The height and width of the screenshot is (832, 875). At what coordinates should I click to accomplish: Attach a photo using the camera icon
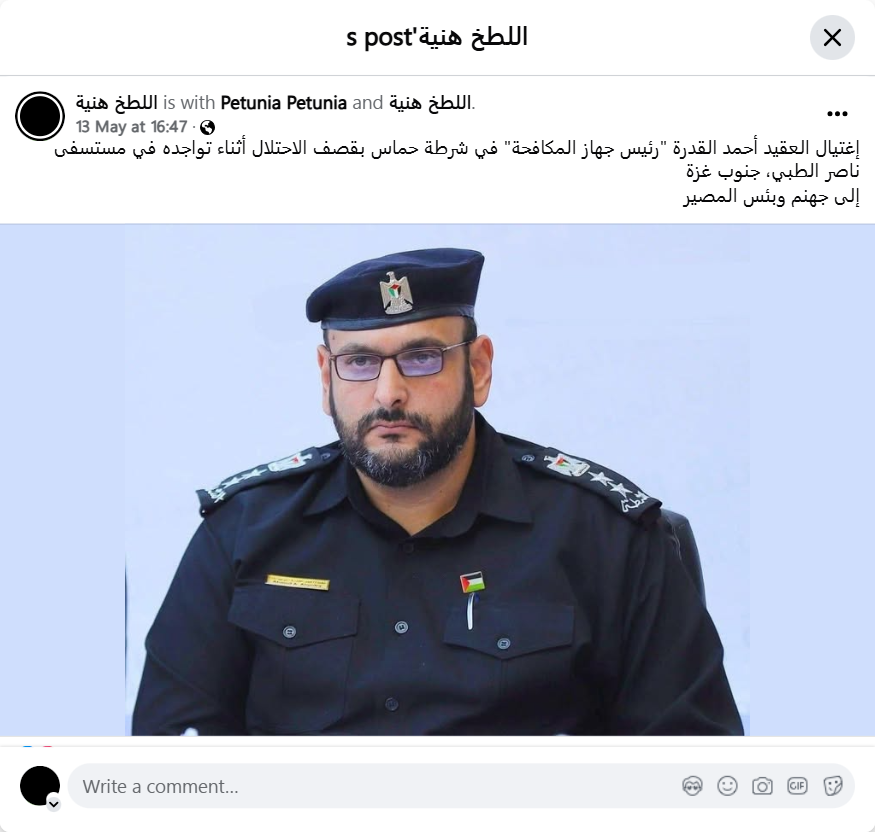762,786
